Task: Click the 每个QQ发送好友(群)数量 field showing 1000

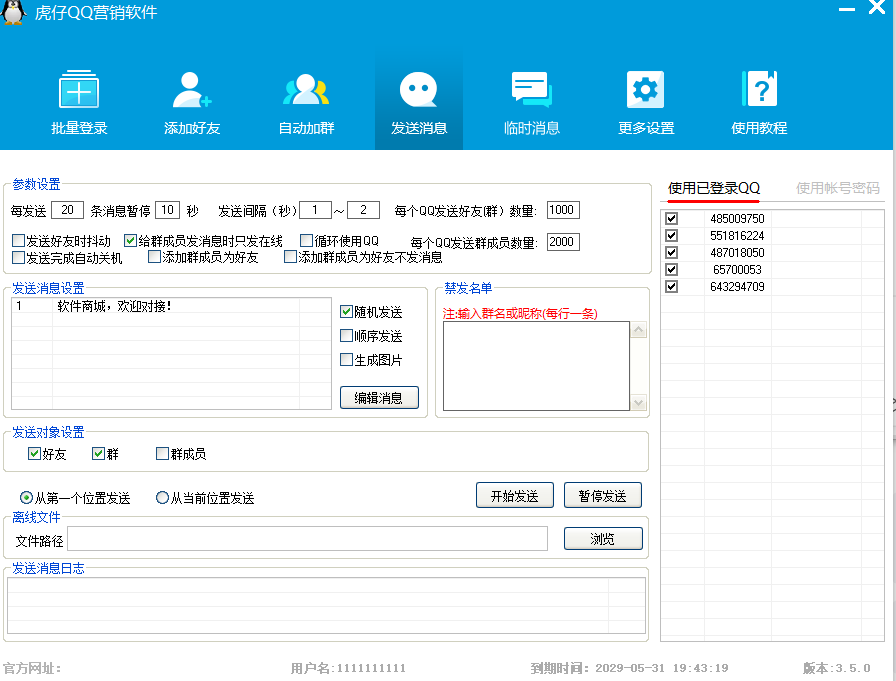Action: [x=563, y=210]
